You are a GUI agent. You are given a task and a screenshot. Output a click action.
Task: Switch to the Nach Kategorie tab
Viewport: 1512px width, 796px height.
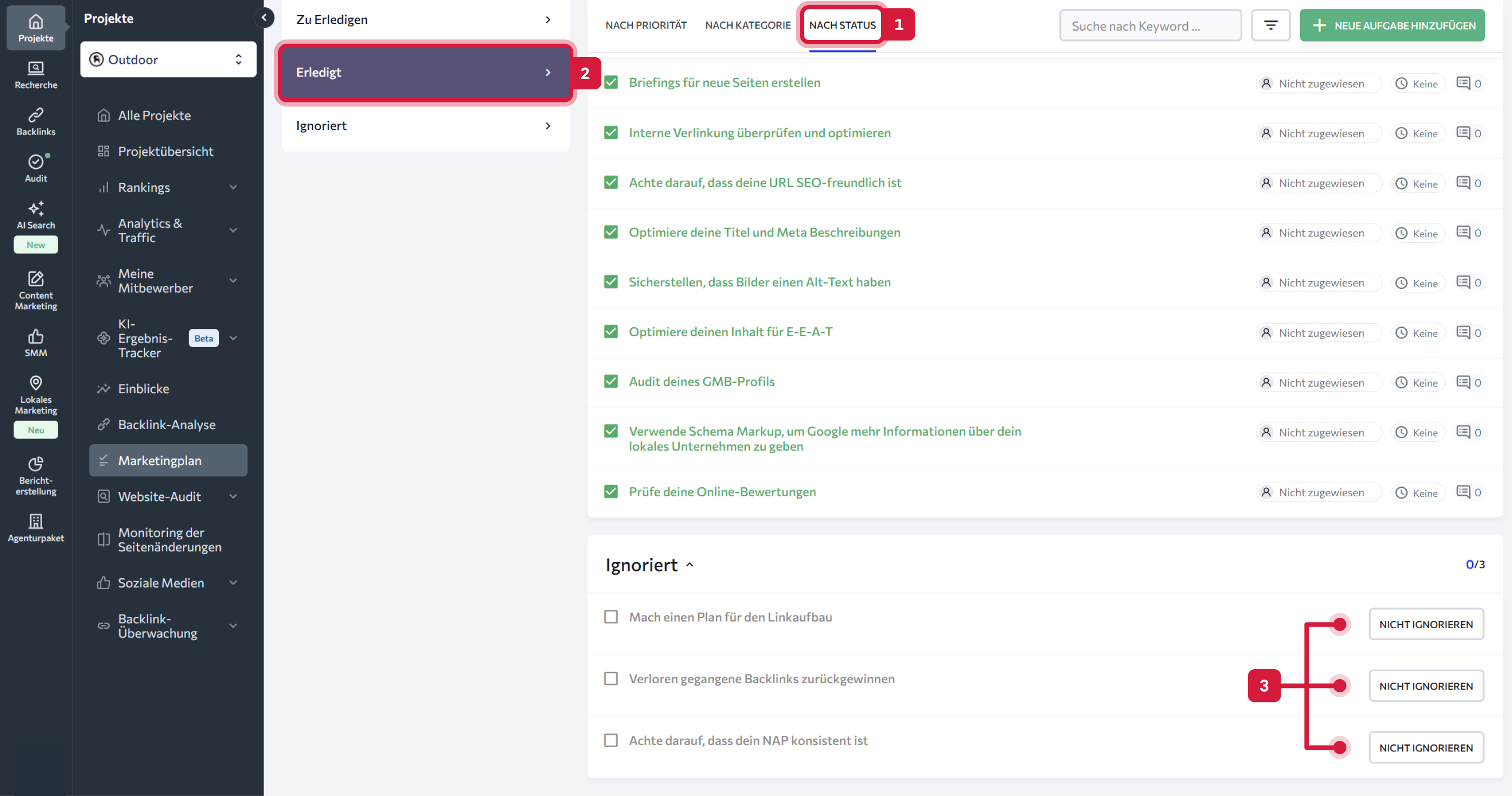pyautogui.click(x=748, y=24)
